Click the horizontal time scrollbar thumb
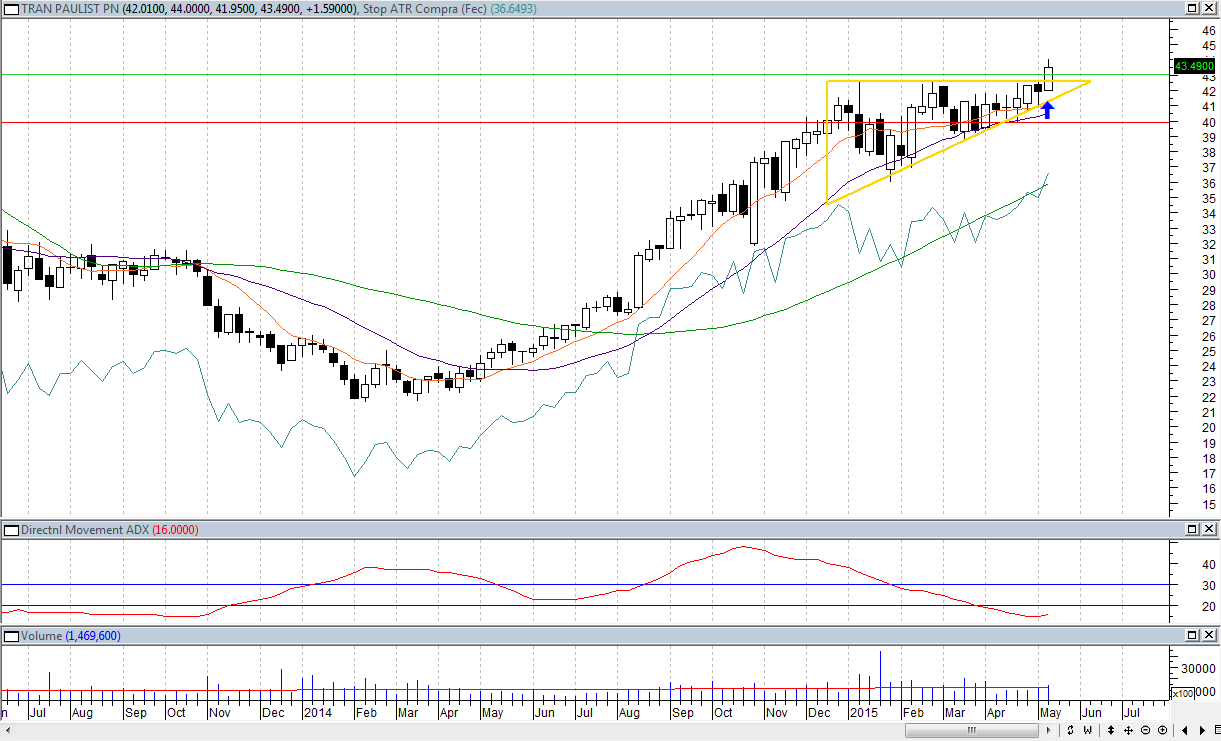Viewport: 1221px width, 741px height. coord(969,731)
